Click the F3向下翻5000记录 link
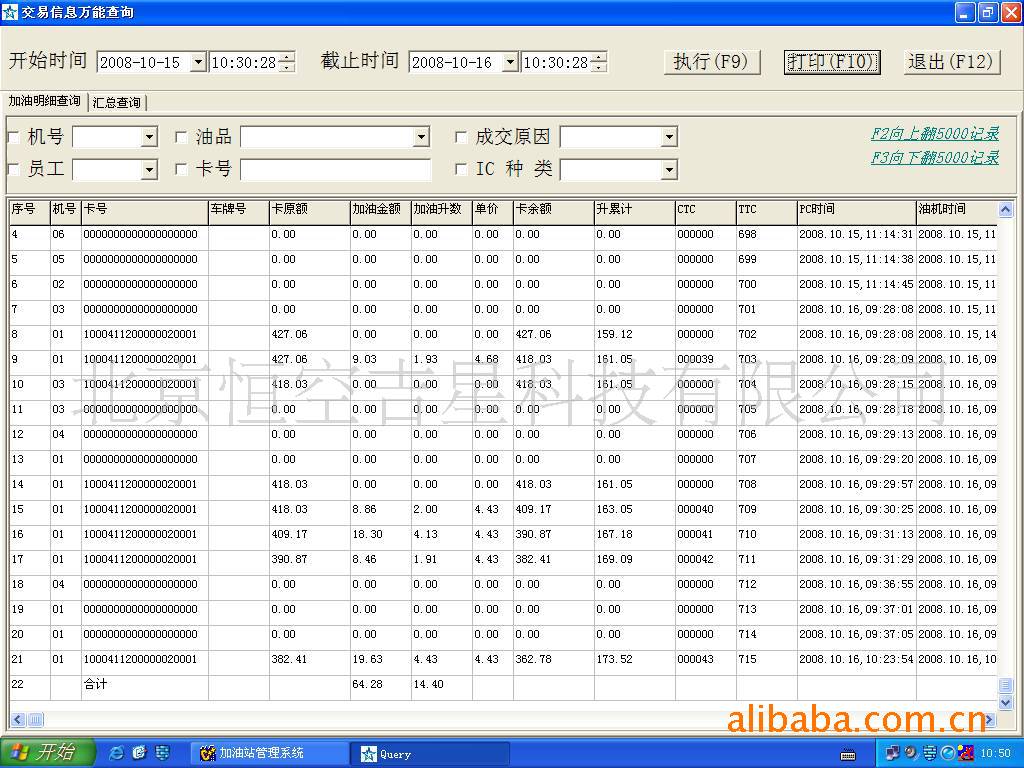 pos(934,158)
